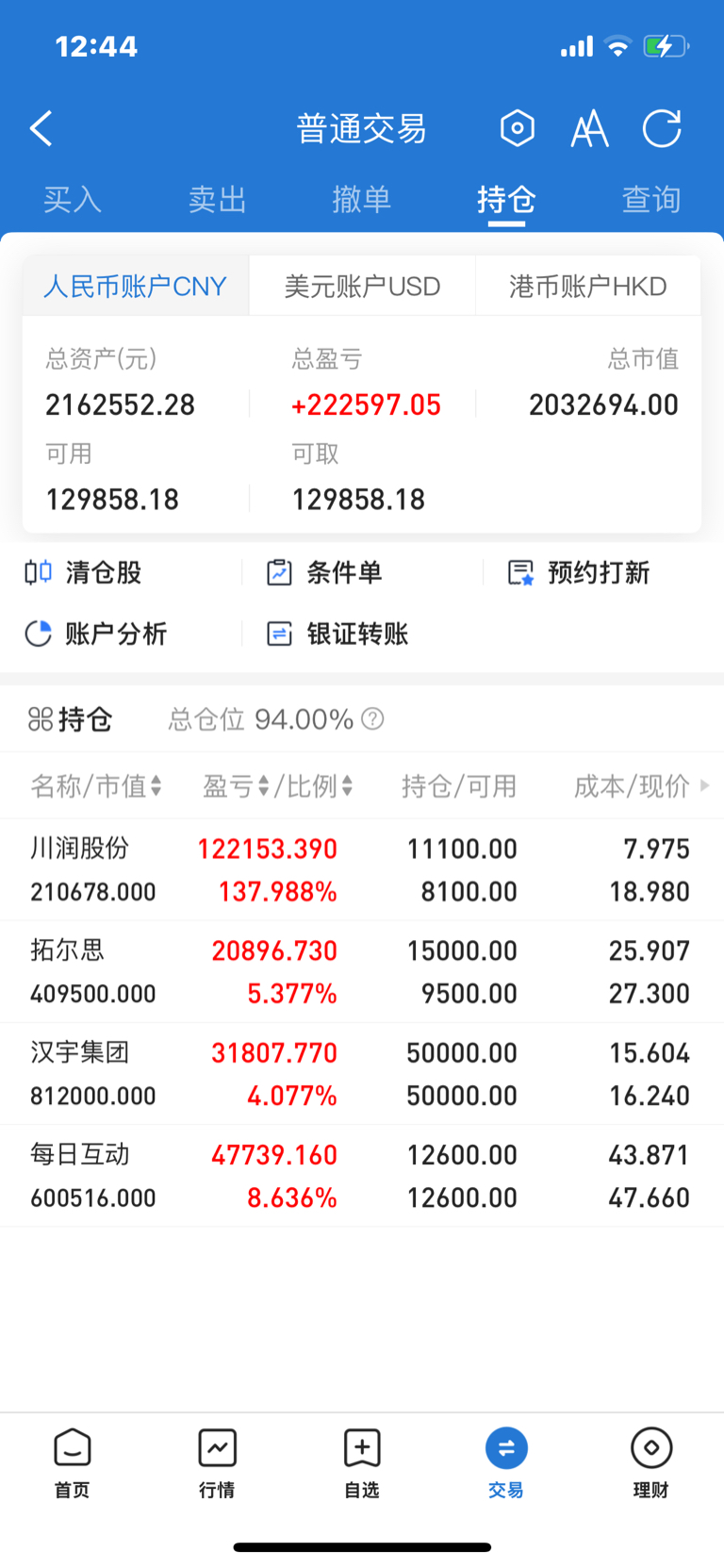Screen dimensions: 724x1568
Task: Tap the back arrow in the header
Action: coord(41,128)
